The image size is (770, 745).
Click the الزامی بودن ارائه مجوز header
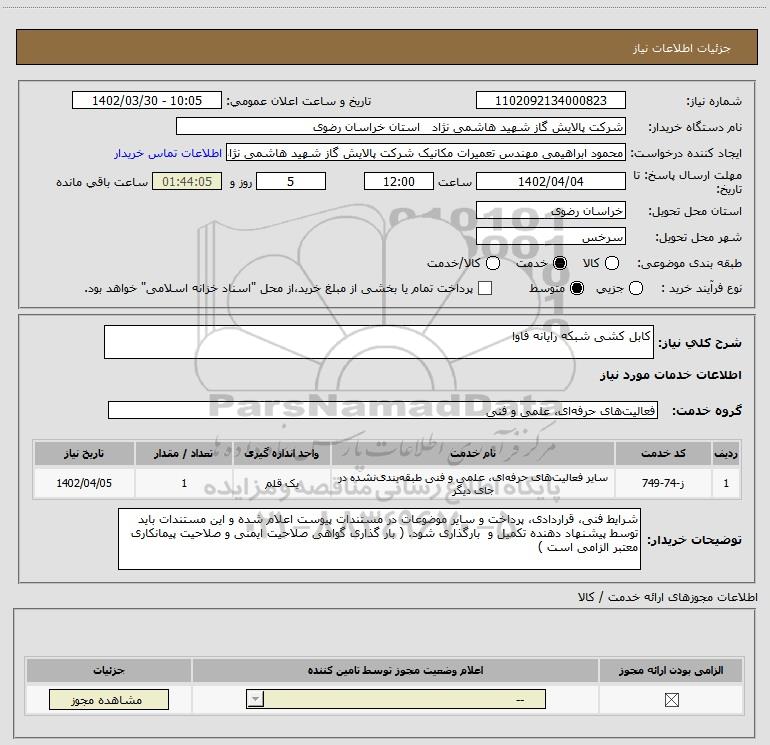[671, 670]
